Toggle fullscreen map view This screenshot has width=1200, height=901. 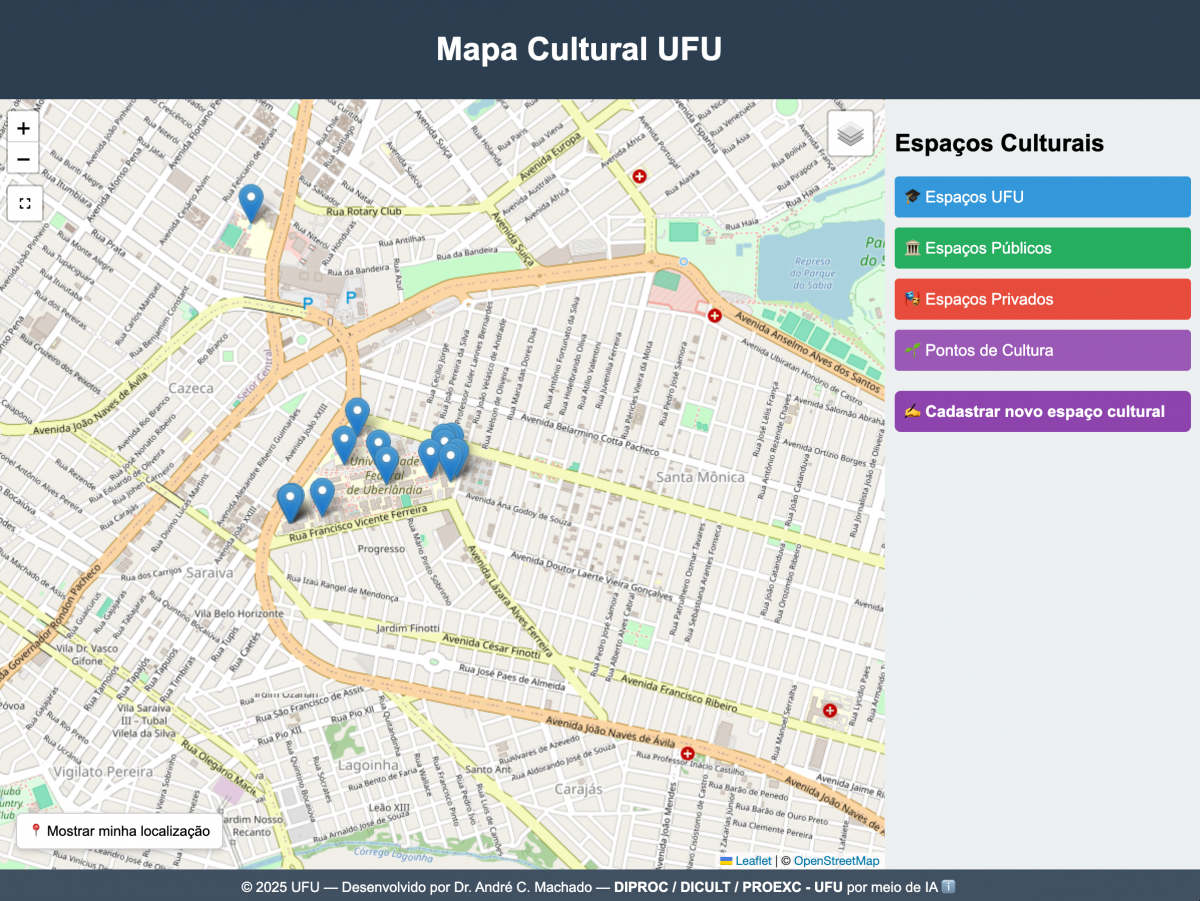click(x=24, y=203)
